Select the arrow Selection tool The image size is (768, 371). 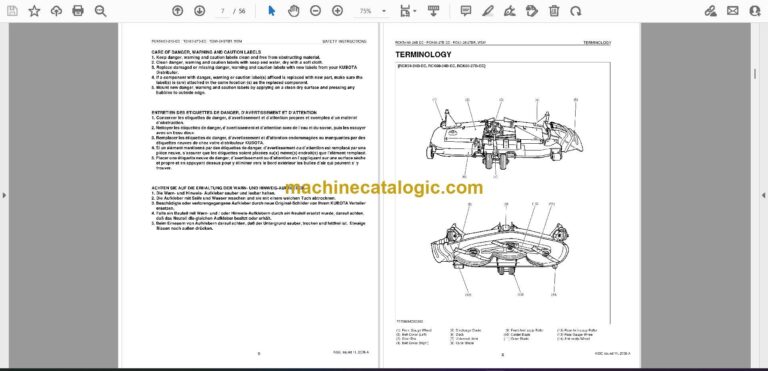[x=272, y=11]
